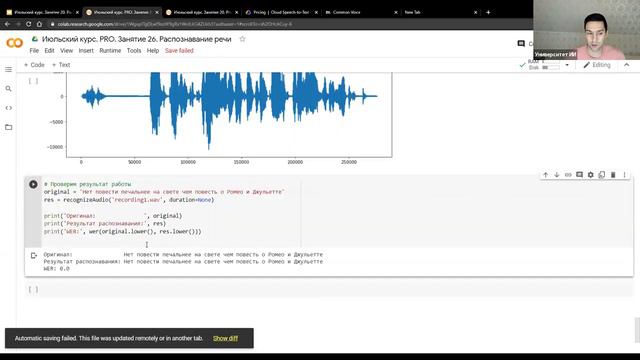Viewport: 640px width, 360px height.
Task: Move the selected cell down
Action: pyautogui.click(x=557, y=175)
